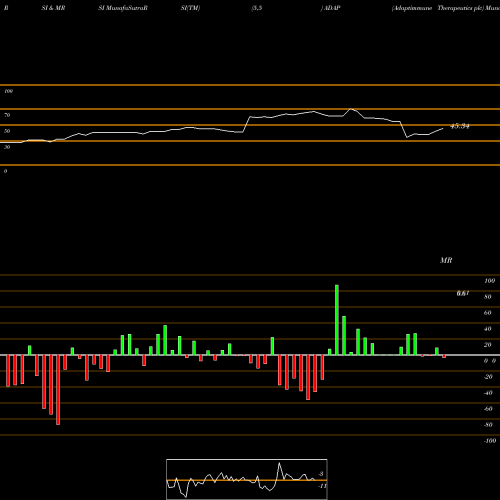Click the 40 label on the MR scale

coord(488,329)
